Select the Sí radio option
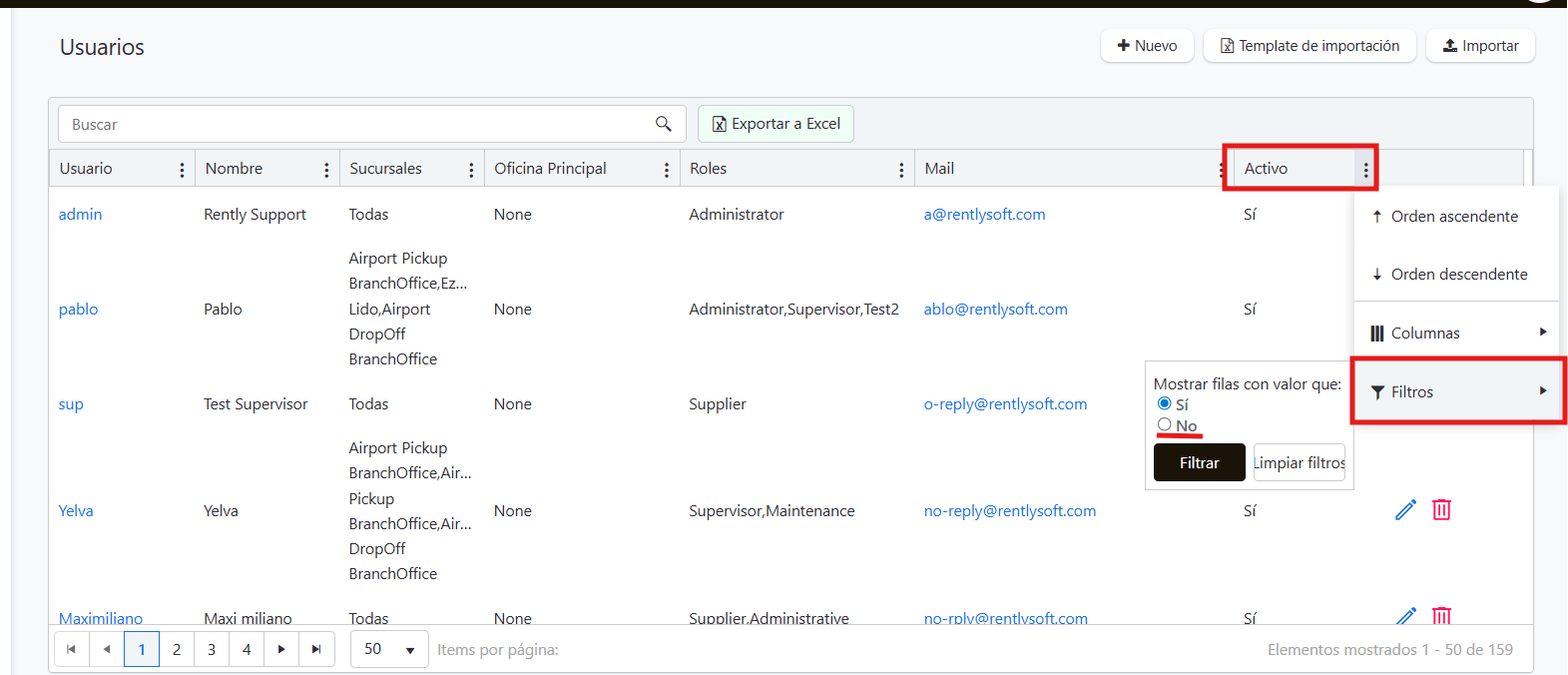 (1164, 403)
